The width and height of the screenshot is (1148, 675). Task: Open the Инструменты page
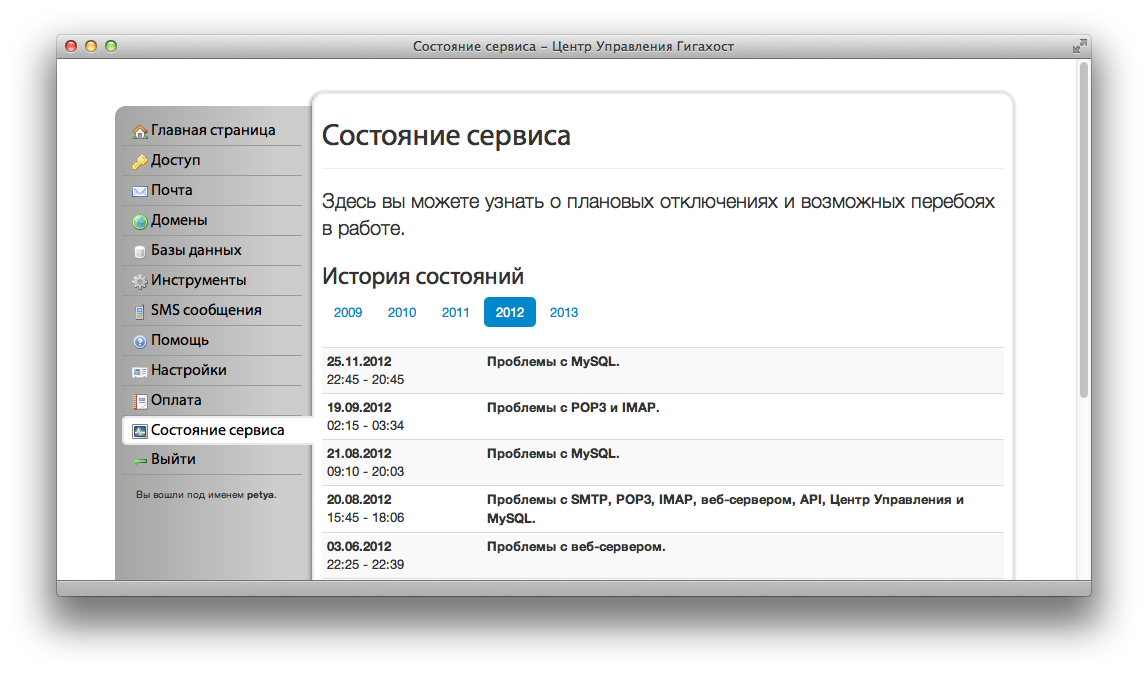(x=198, y=280)
